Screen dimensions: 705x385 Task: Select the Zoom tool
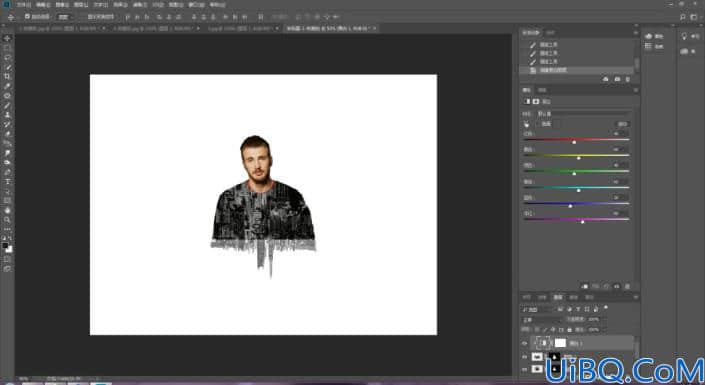tap(7, 219)
